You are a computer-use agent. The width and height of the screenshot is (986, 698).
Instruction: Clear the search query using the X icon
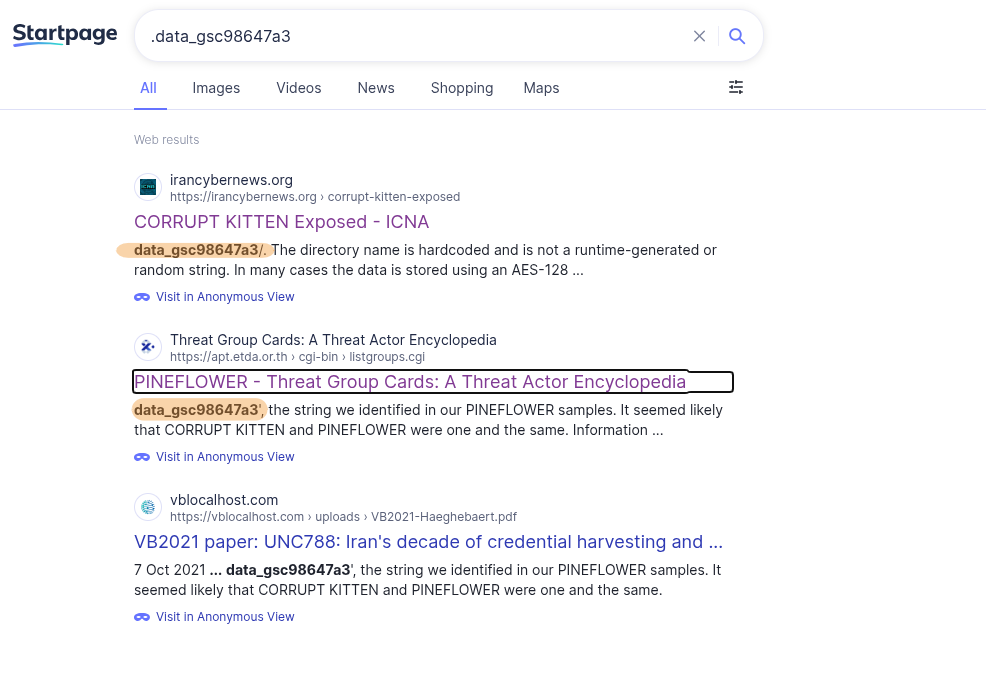[x=699, y=36]
